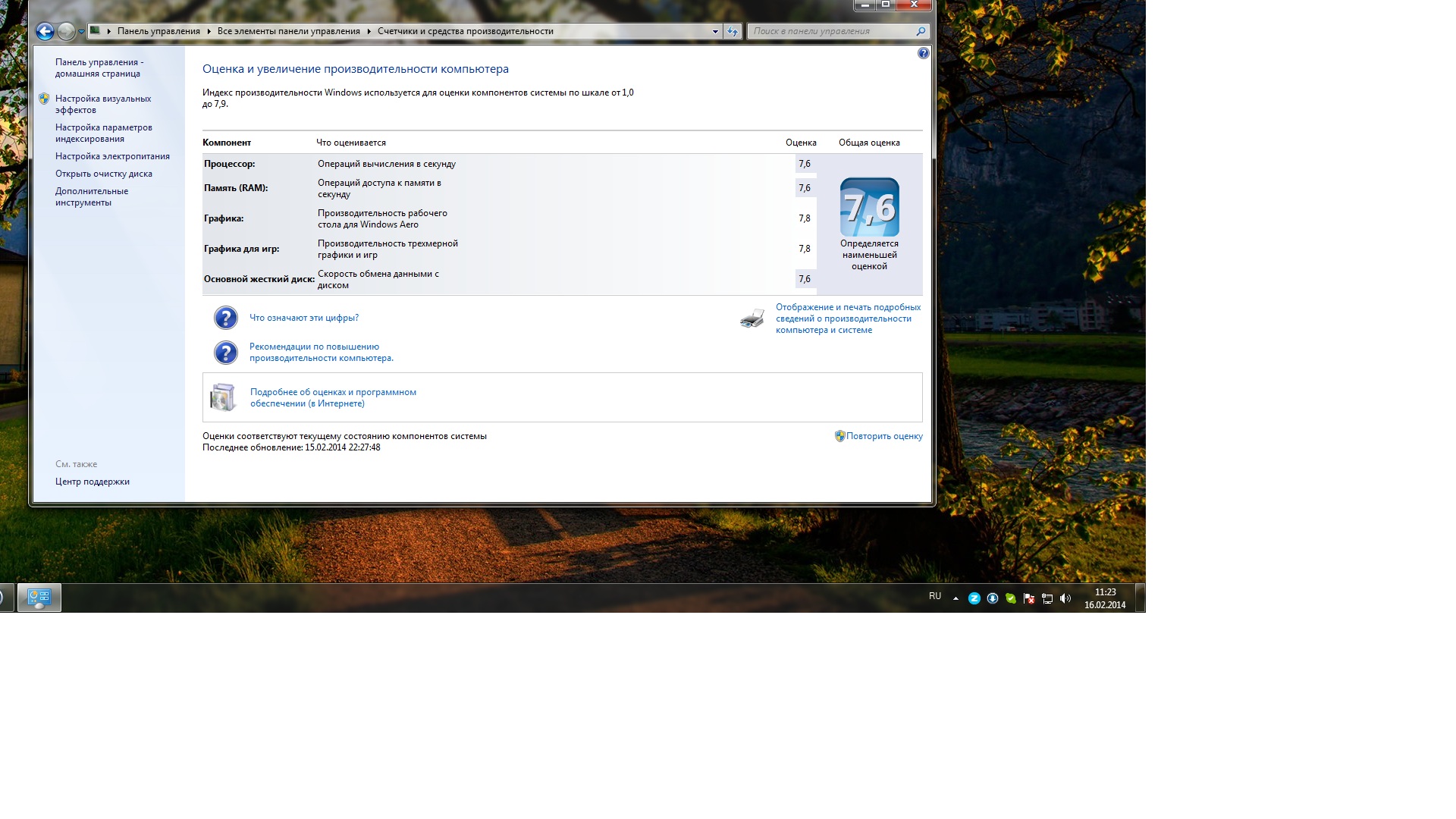Click the address bar refresh icon
The width and height of the screenshot is (1456, 819).
click(x=733, y=31)
